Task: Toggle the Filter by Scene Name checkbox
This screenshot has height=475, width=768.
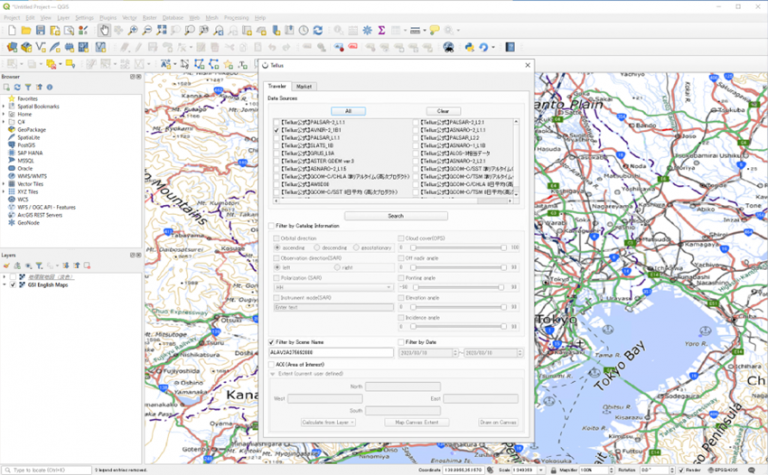Action: 271,342
